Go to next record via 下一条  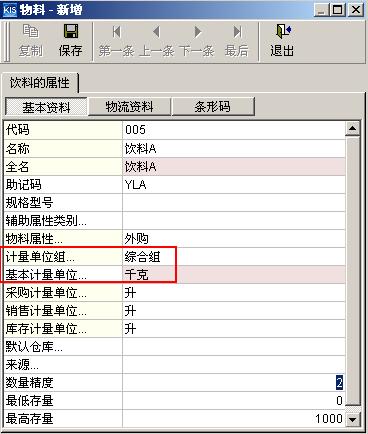[197, 41]
